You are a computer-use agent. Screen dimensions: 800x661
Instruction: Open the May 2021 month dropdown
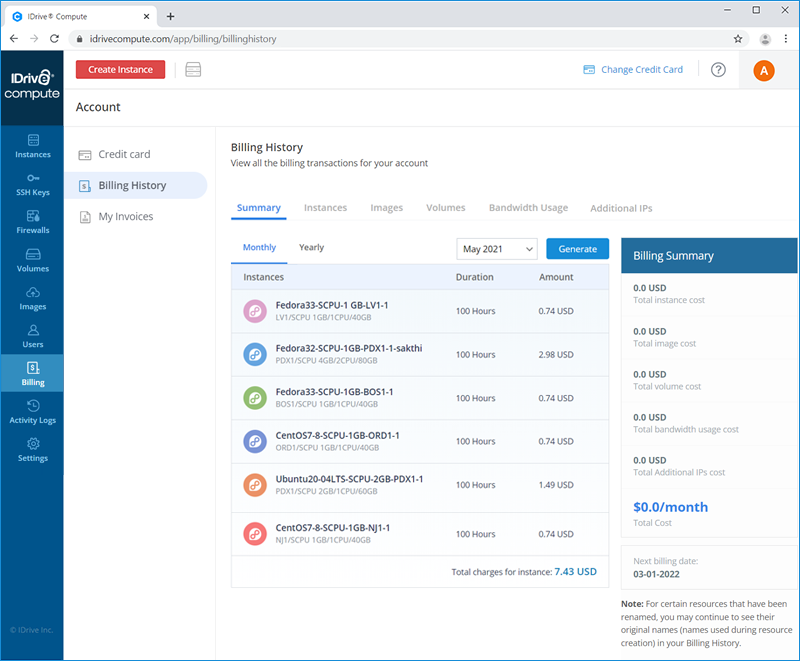tap(497, 249)
